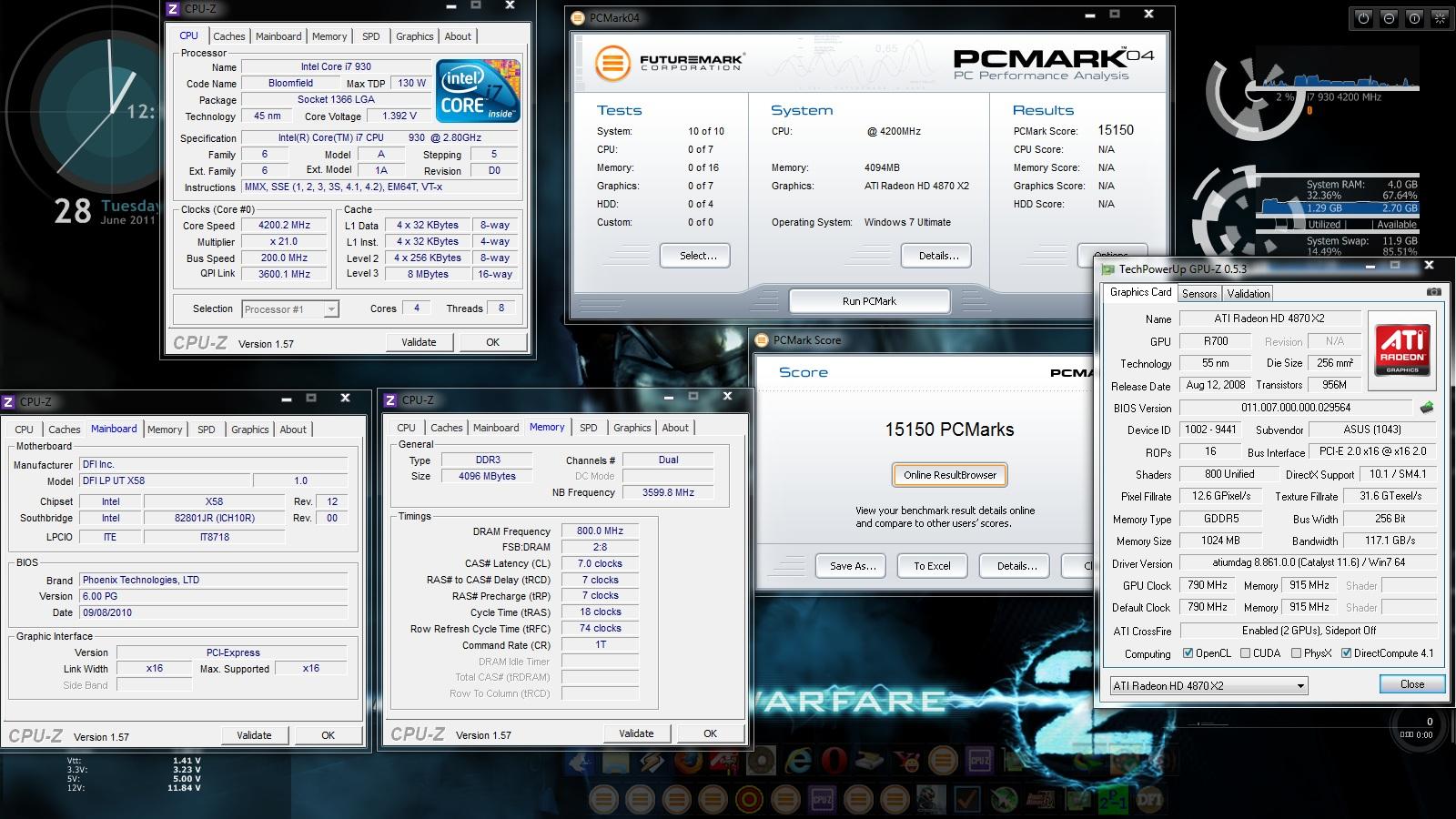Click the PCMark Score window title icon
The height and width of the screenshot is (819, 1456).
pyautogui.click(x=762, y=340)
